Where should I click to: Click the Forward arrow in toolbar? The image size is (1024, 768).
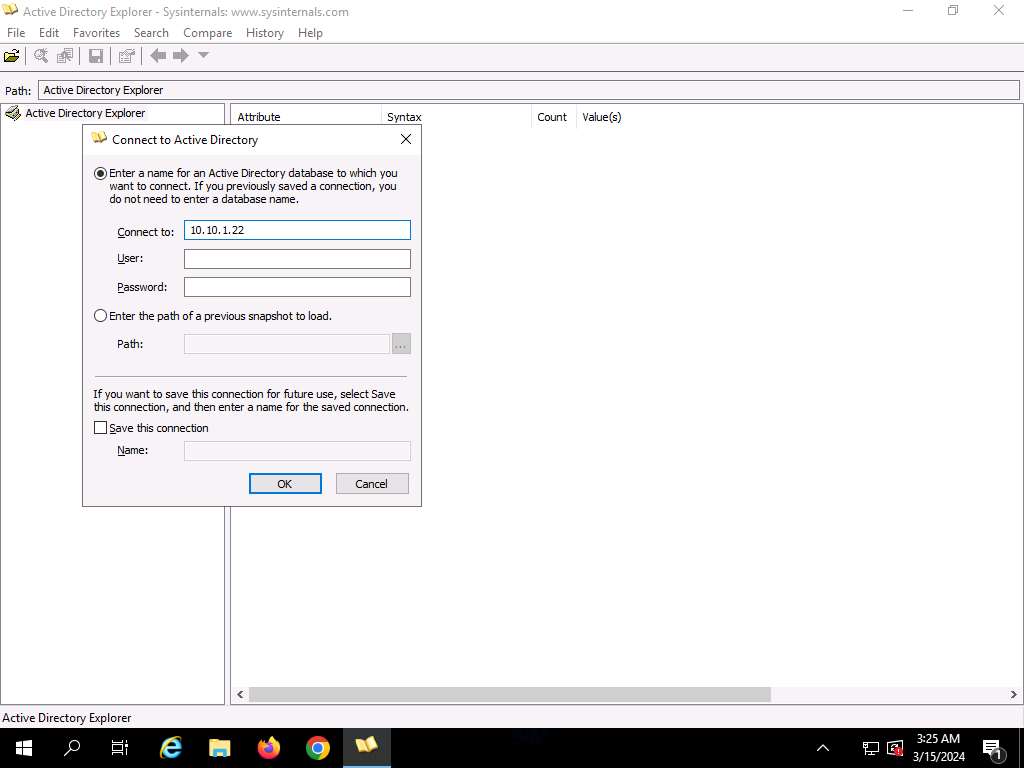(x=181, y=56)
